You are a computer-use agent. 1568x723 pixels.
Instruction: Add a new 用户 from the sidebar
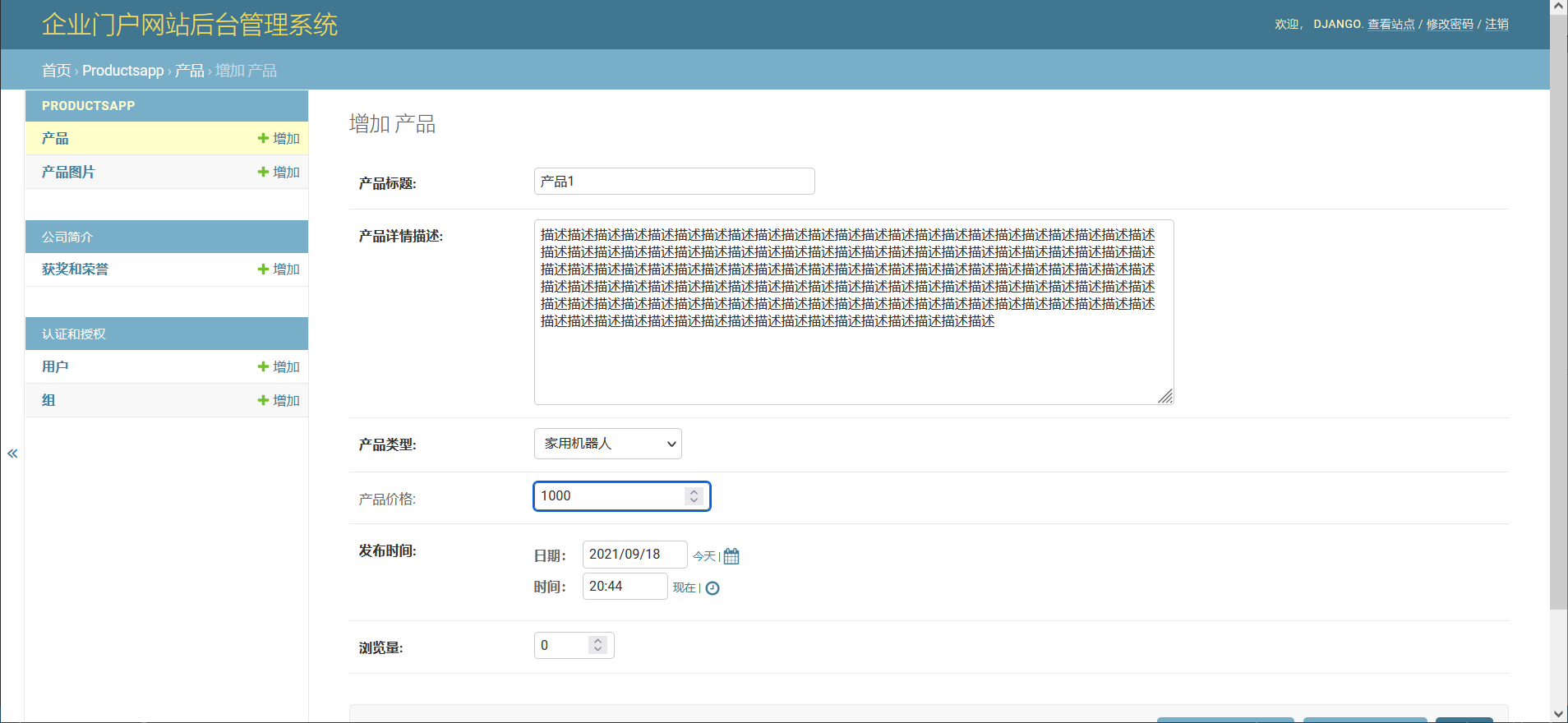(x=279, y=367)
